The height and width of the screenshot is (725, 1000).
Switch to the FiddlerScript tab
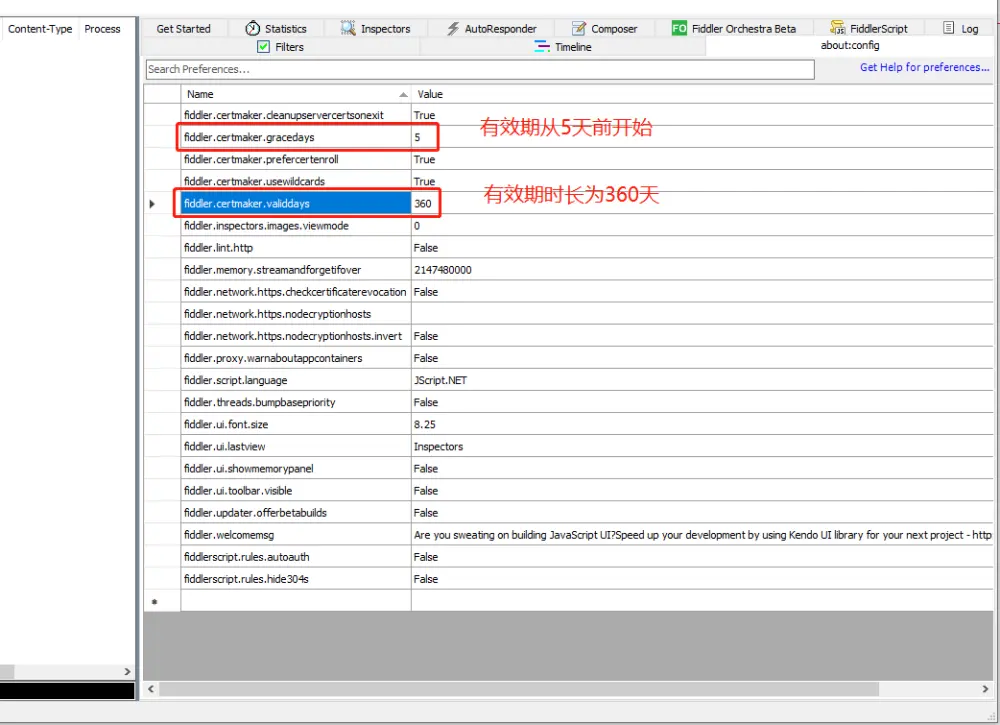pos(869,29)
